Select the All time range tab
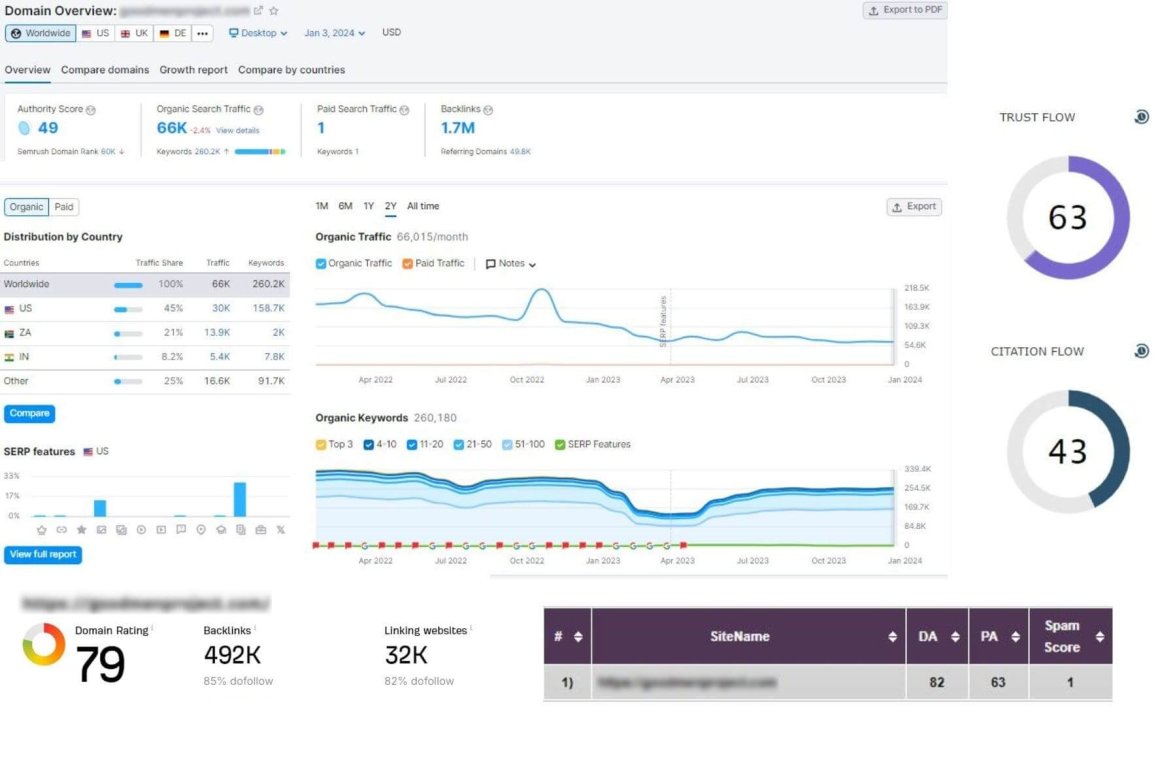This screenshot has height=772, width=1158. [x=423, y=207]
